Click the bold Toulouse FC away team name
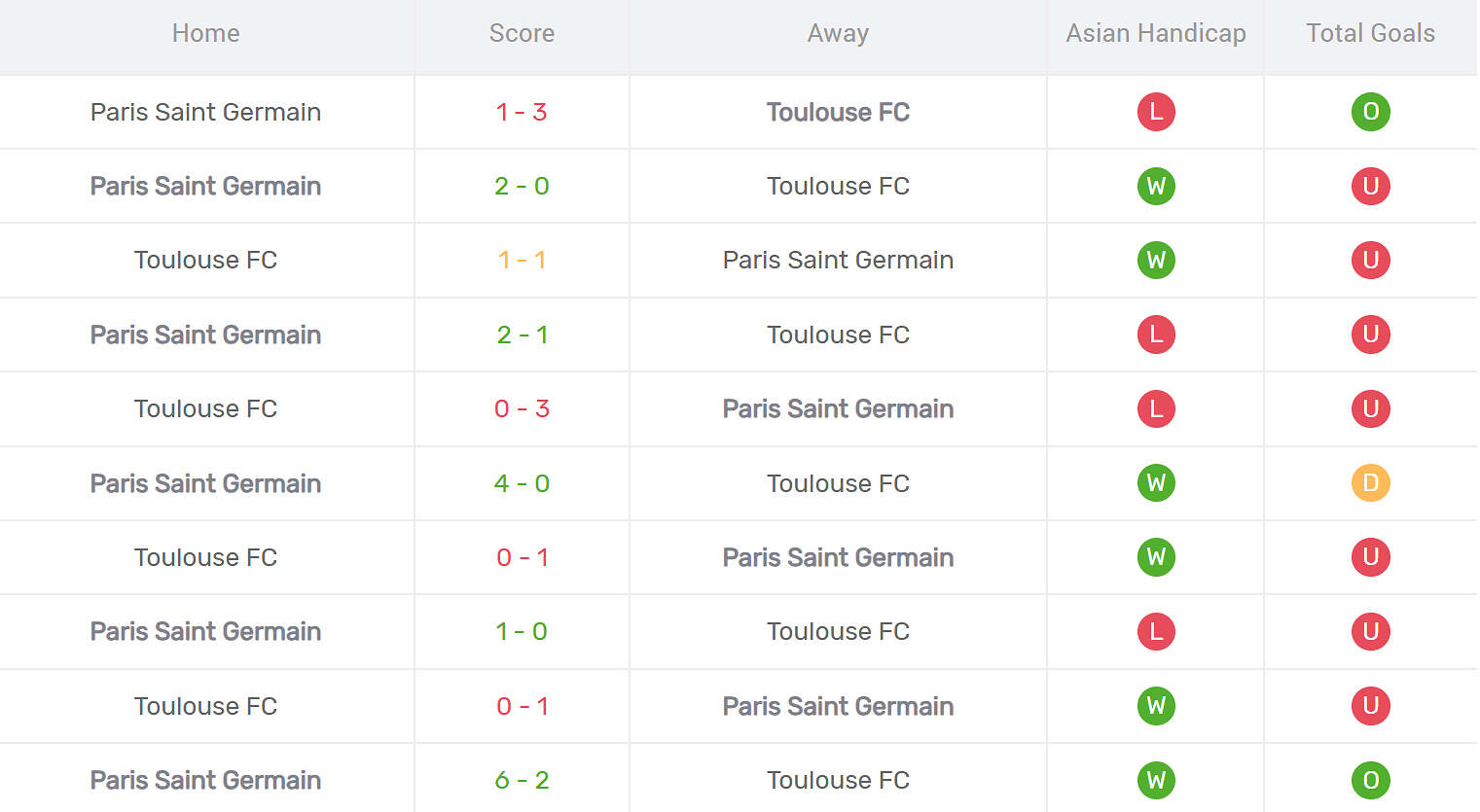 point(838,112)
